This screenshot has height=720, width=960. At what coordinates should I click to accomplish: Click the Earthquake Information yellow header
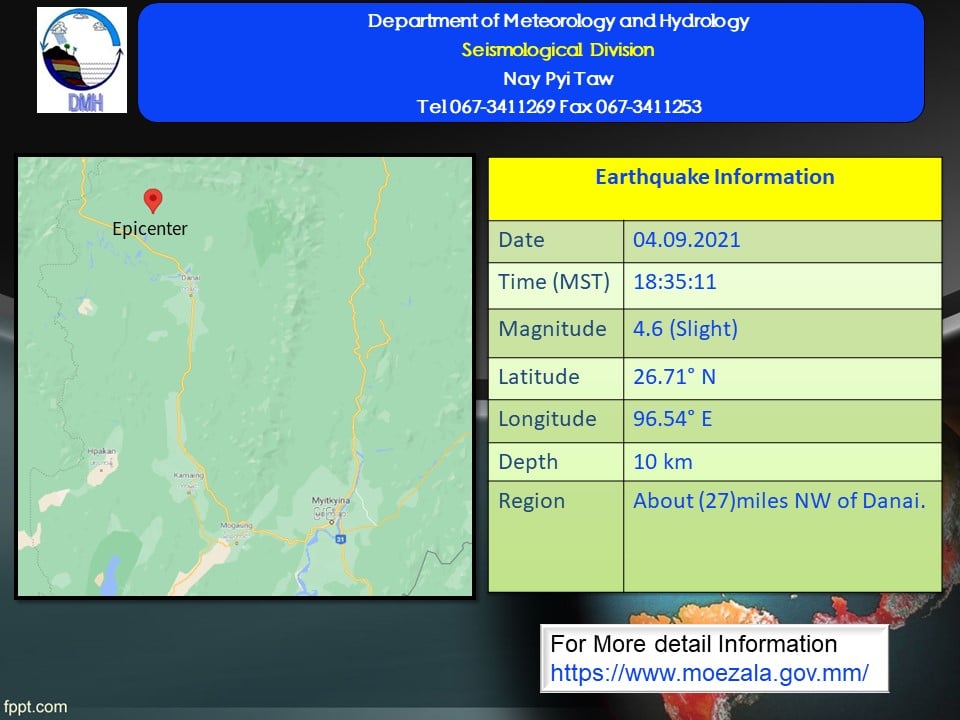(x=714, y=178)
